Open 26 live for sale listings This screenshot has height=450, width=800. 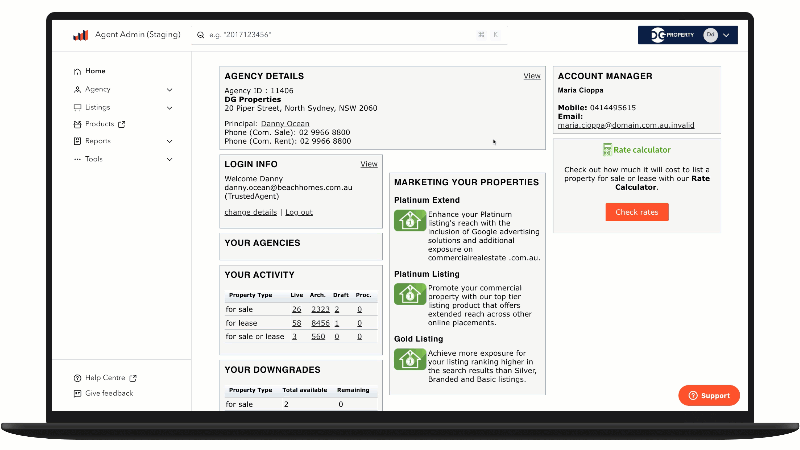point(296,309)
